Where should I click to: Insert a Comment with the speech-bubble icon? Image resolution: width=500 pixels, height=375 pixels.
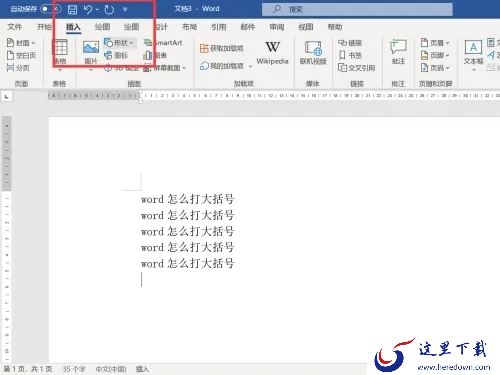[398, 52]
